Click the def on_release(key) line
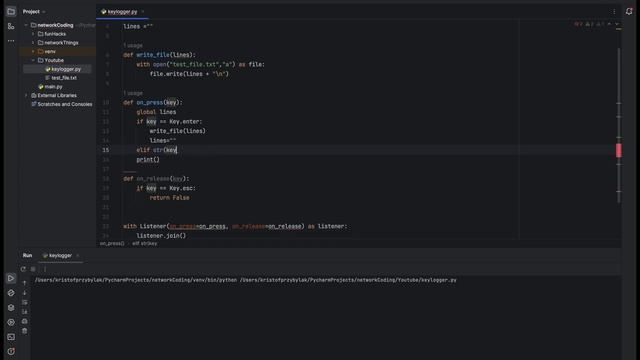Viewport: 640px width, 360px height. click(x=156, y=179)
